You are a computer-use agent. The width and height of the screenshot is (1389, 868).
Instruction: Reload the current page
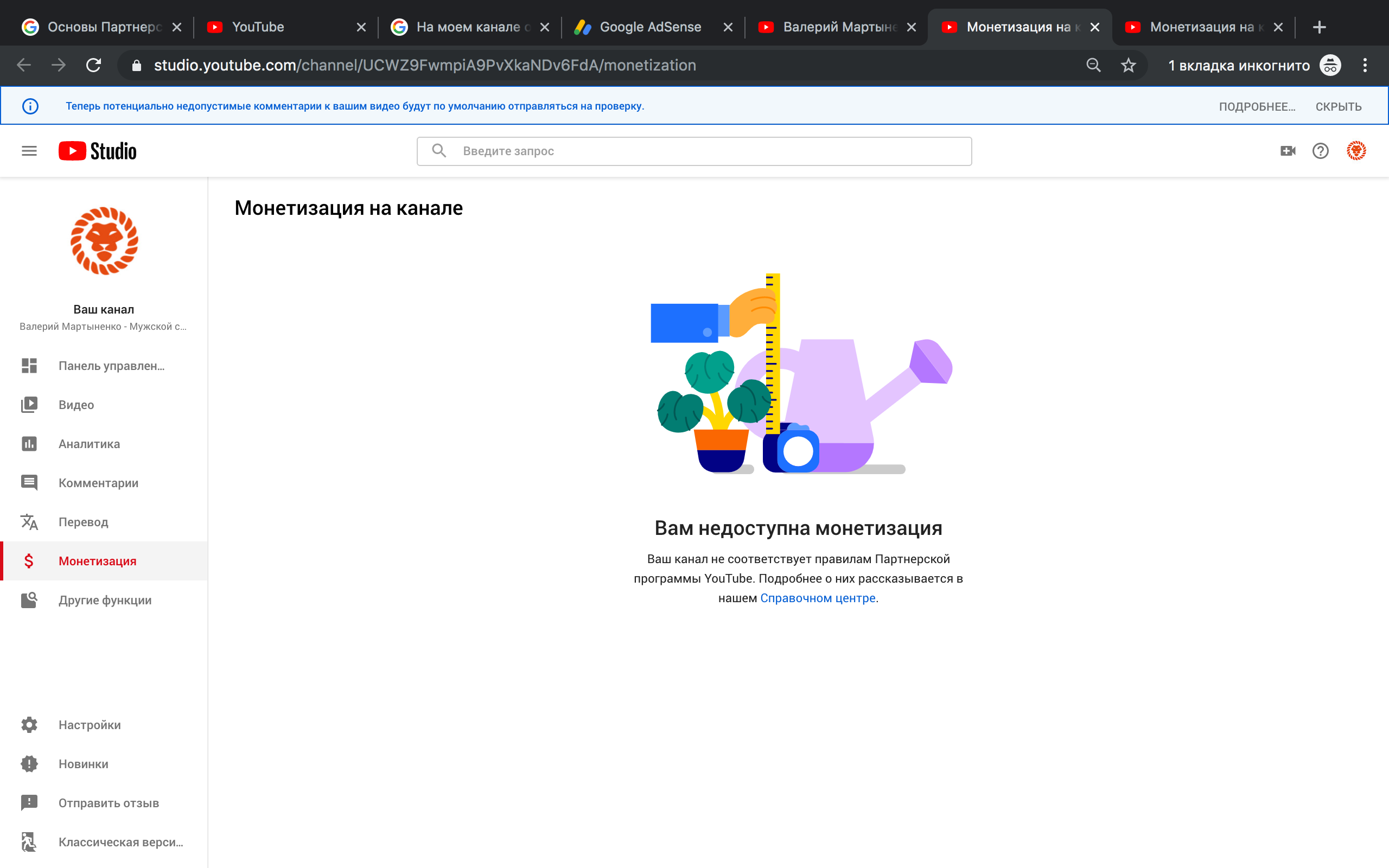pos(93,65)
